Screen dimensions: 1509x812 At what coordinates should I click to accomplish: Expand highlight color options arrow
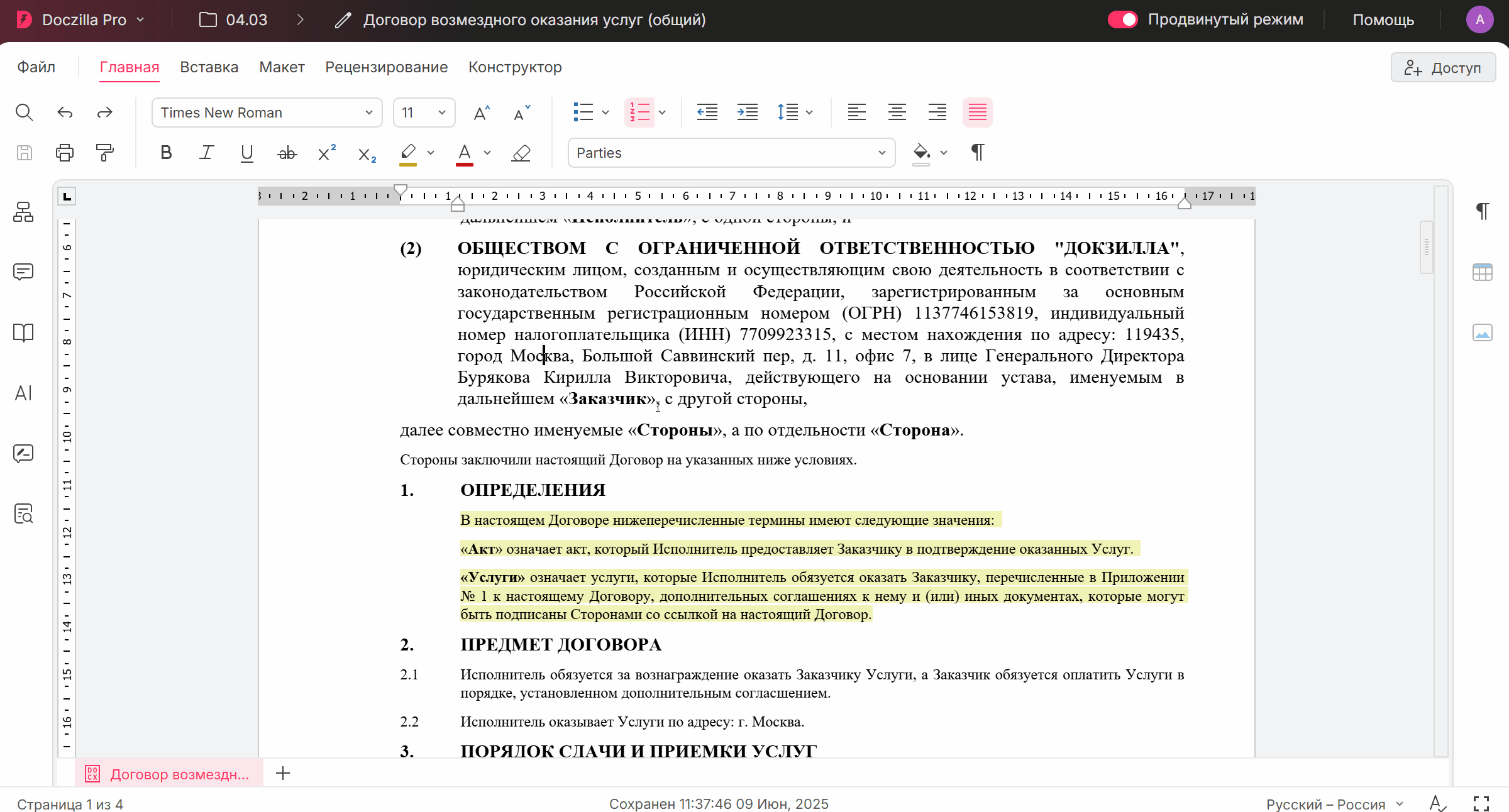click(x=431, y=153)
